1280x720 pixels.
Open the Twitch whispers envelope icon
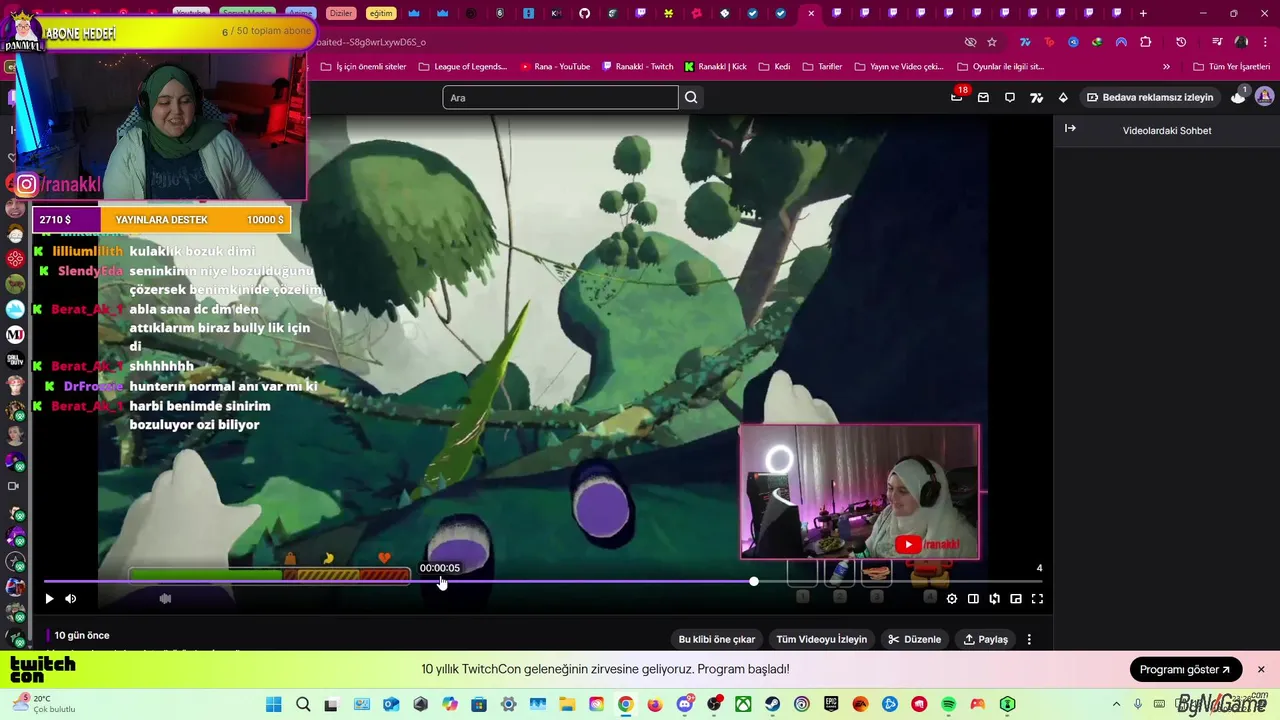pyautogui.click(x=983, y=97)
